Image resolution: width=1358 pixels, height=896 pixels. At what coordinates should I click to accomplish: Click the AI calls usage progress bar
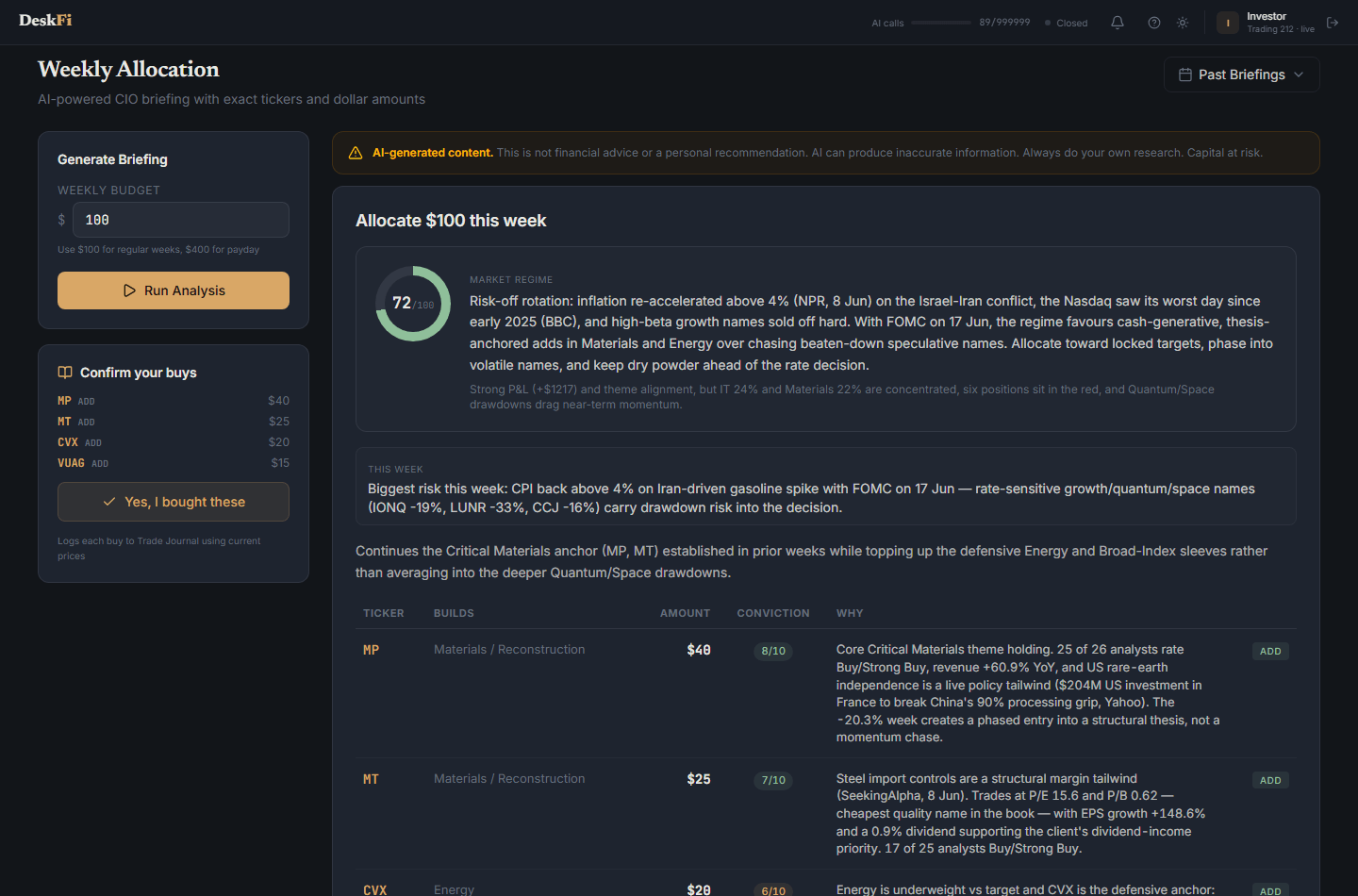click(x=941, y=23)
